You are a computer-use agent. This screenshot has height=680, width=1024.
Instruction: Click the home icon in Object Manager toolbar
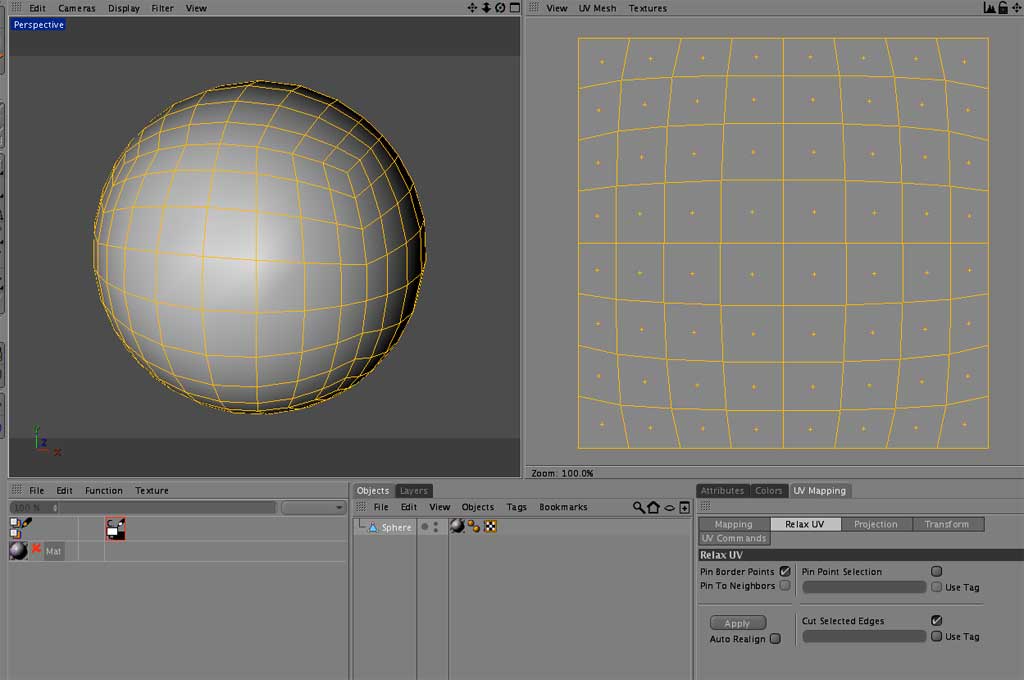(x=652, y=507)
